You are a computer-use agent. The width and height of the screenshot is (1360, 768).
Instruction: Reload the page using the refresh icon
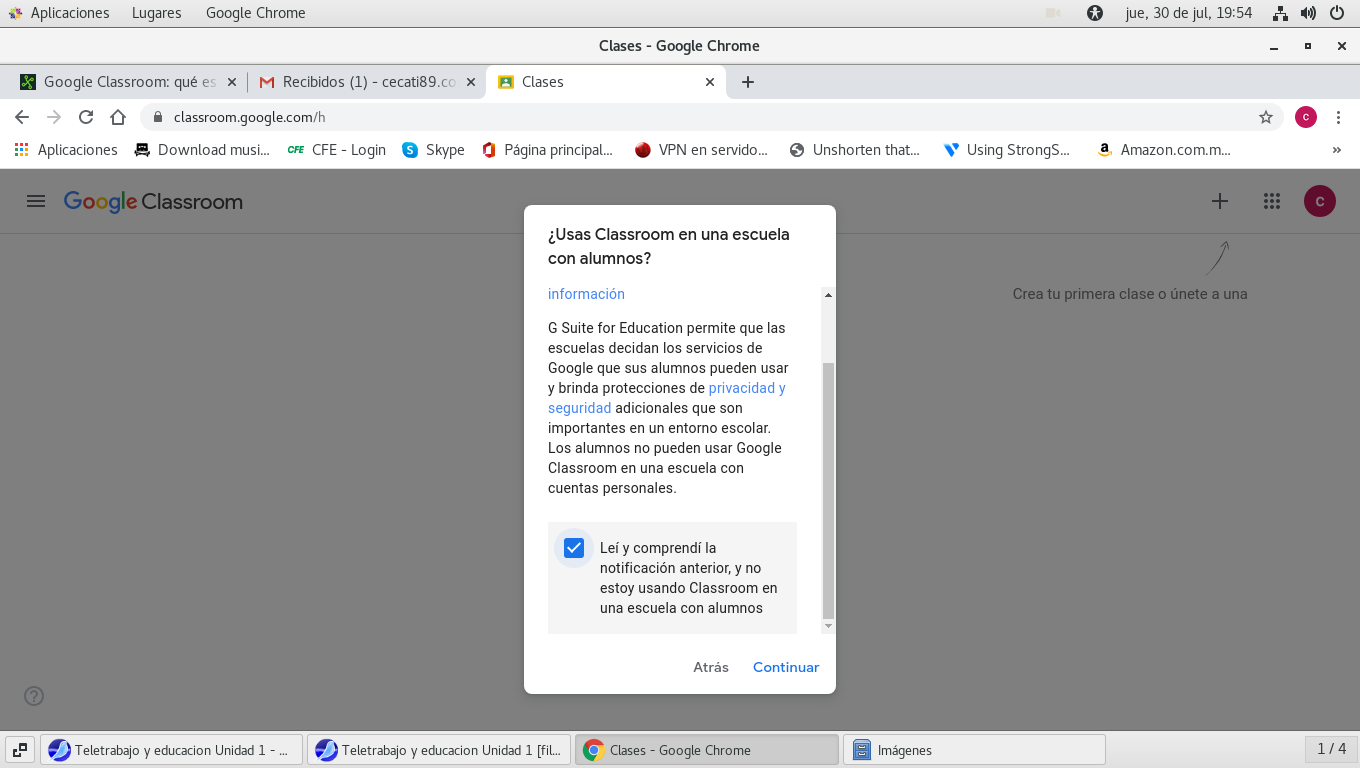(x=86, y=117)
